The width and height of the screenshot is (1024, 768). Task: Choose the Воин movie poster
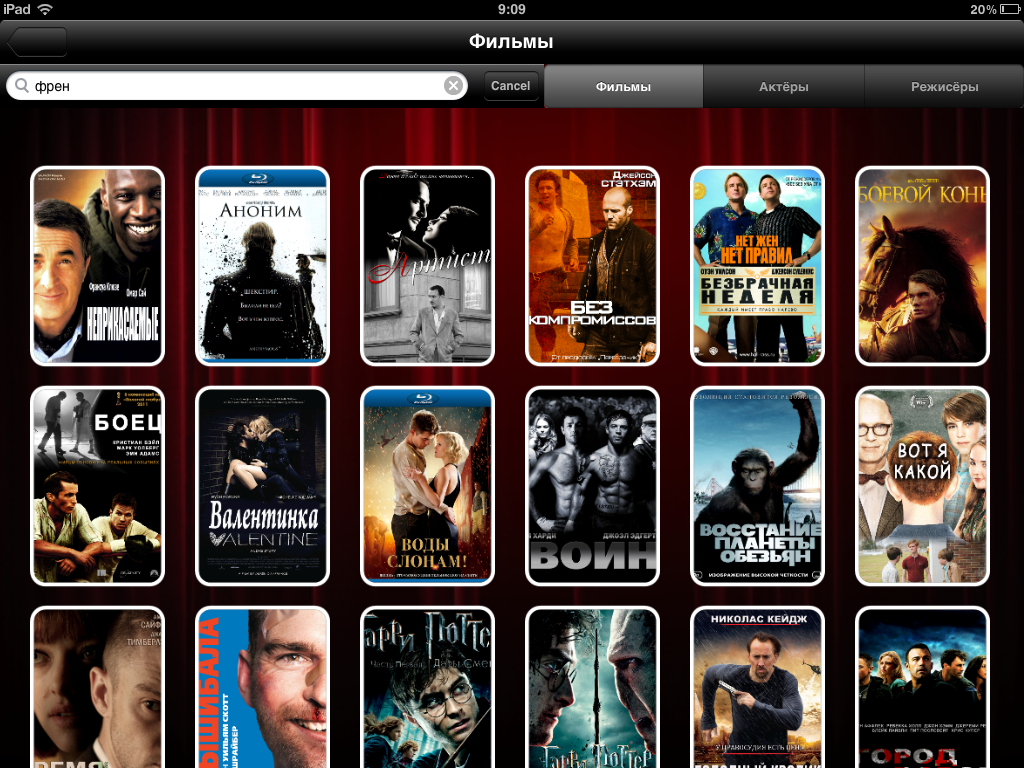coord(592,486)
